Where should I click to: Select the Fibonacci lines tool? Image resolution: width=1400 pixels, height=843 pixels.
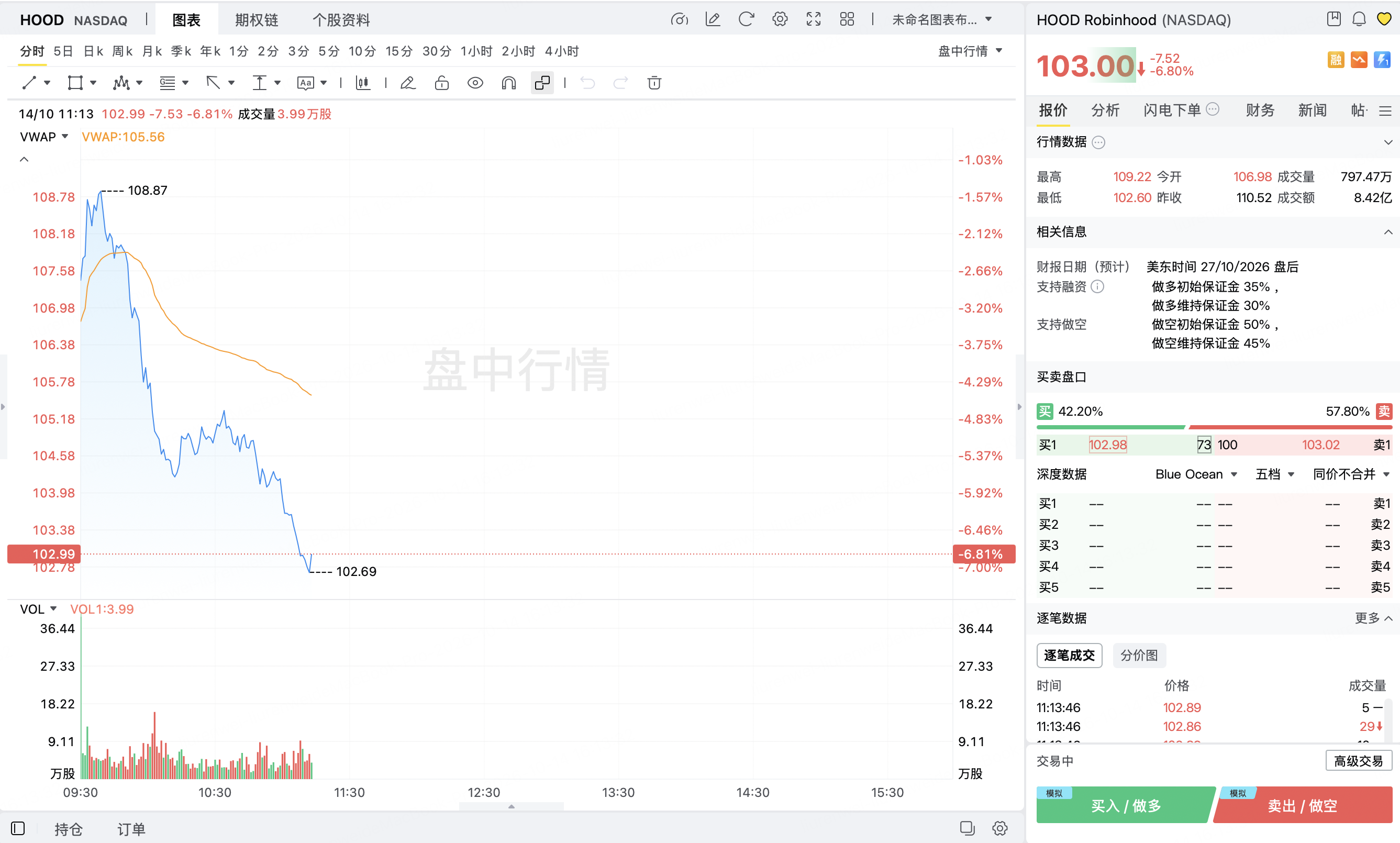[167, 83]
